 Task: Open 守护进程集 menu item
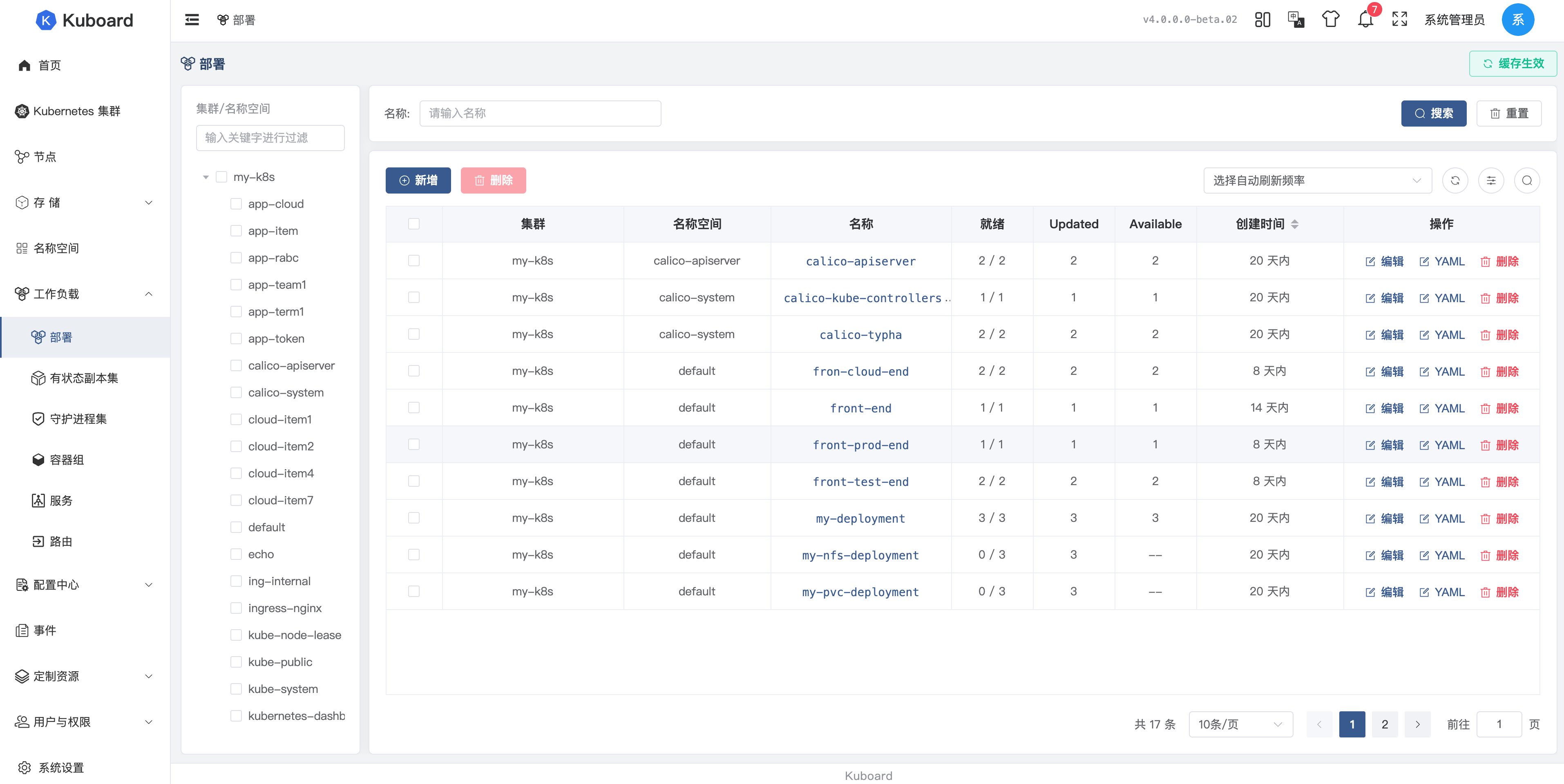click(85, 419)
